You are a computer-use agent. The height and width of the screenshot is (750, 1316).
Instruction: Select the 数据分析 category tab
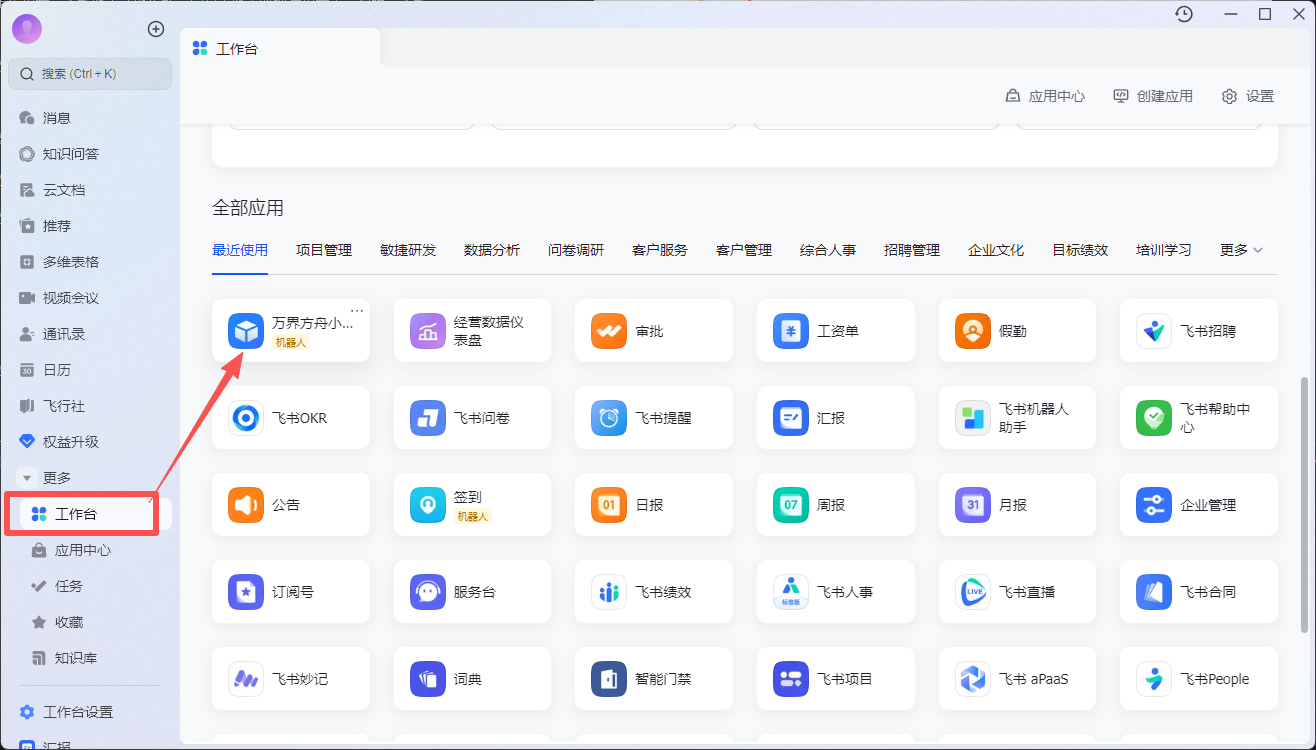492,250
